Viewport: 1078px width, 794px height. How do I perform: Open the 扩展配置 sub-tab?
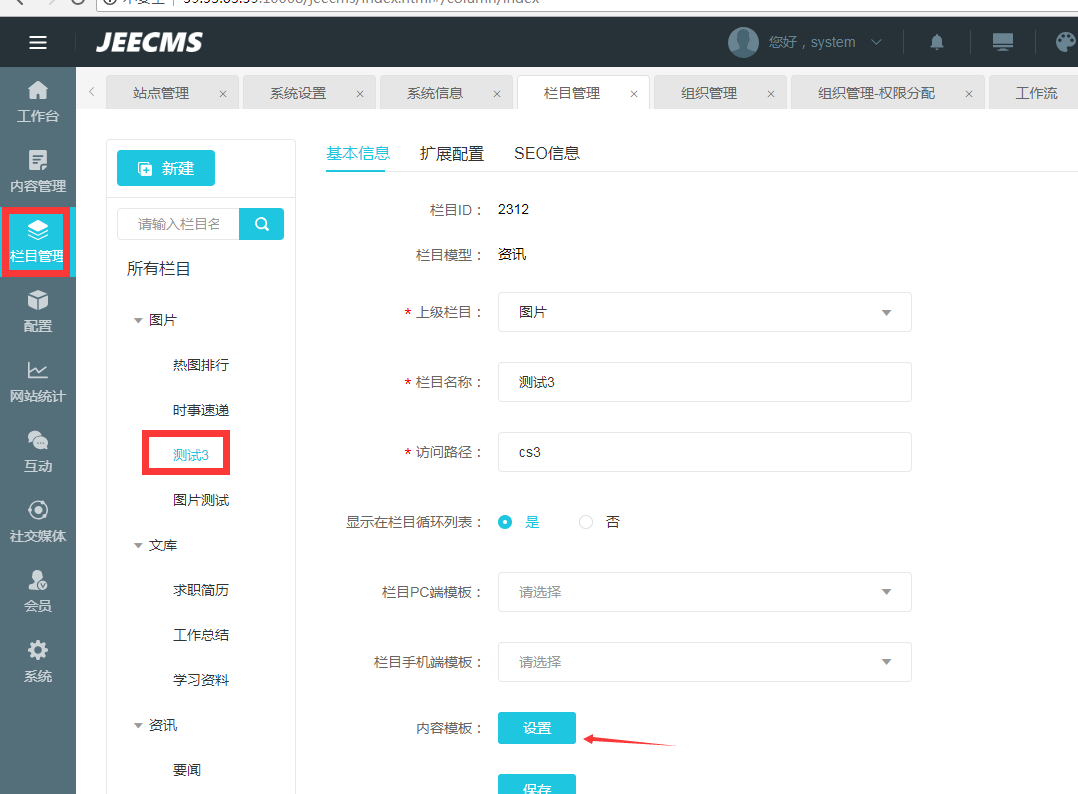tap(452, 153)
